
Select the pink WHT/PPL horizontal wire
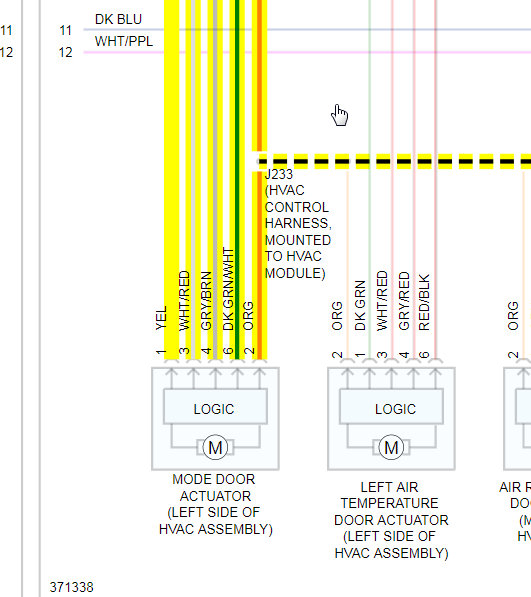(307, 52)
